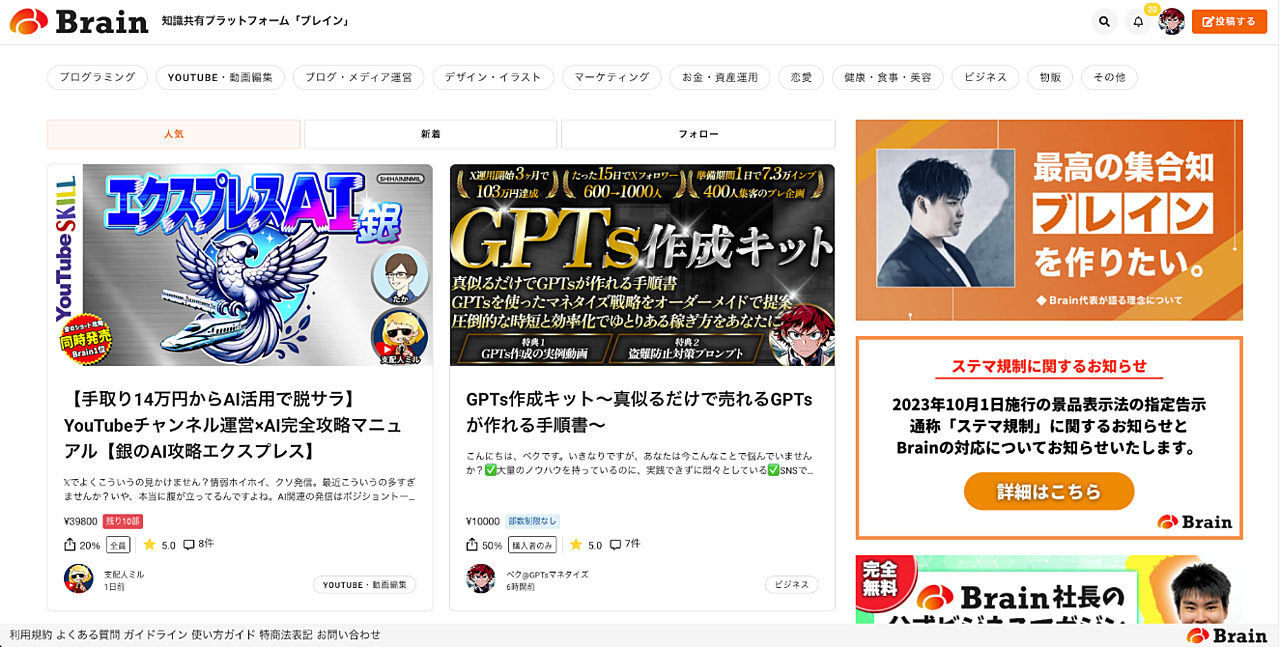Select the 恋愛 category
The height and width of the screenshot is (647, 1280).
pyautogui.click(x=801, y=77)
